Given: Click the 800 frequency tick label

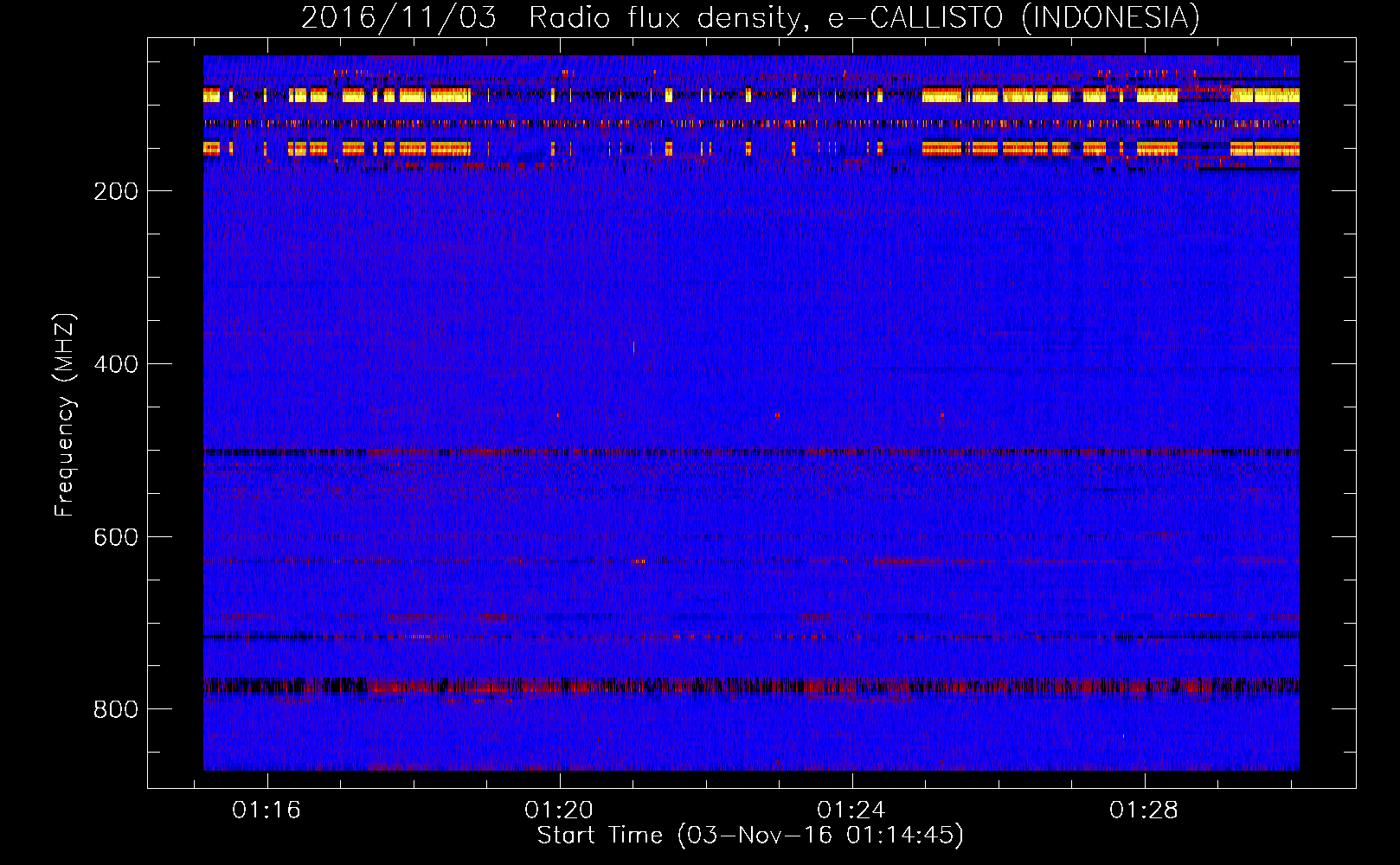Looking at the screenshot, I should (x=116, y=709).
